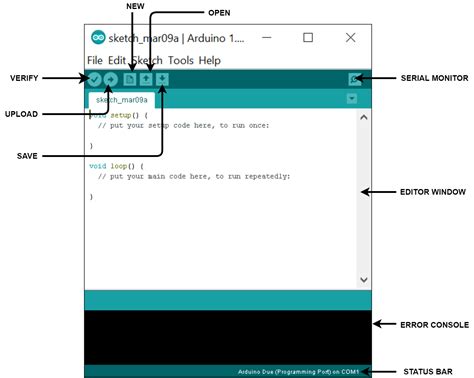Select the sketch_mar09a tab

(x=122, y=100)
